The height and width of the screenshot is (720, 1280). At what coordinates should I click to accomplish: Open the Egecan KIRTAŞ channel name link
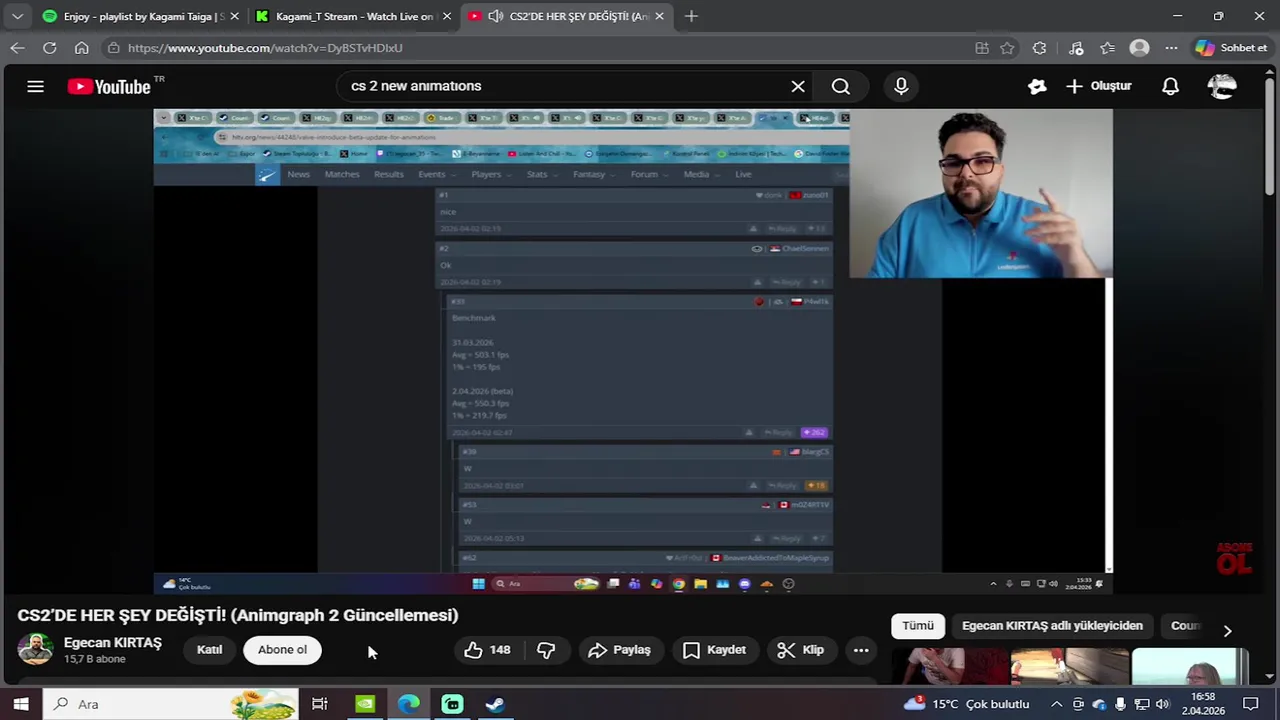[113, 643]
